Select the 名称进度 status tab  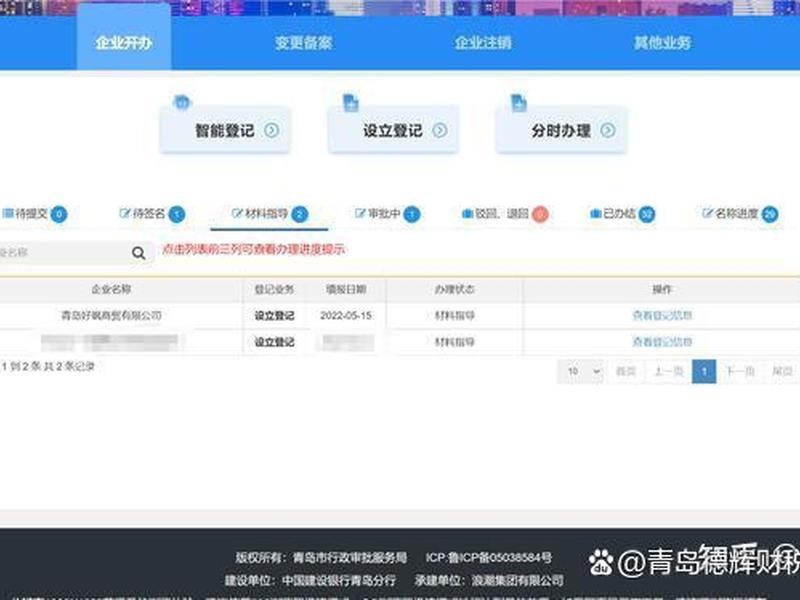click(740, 214)
